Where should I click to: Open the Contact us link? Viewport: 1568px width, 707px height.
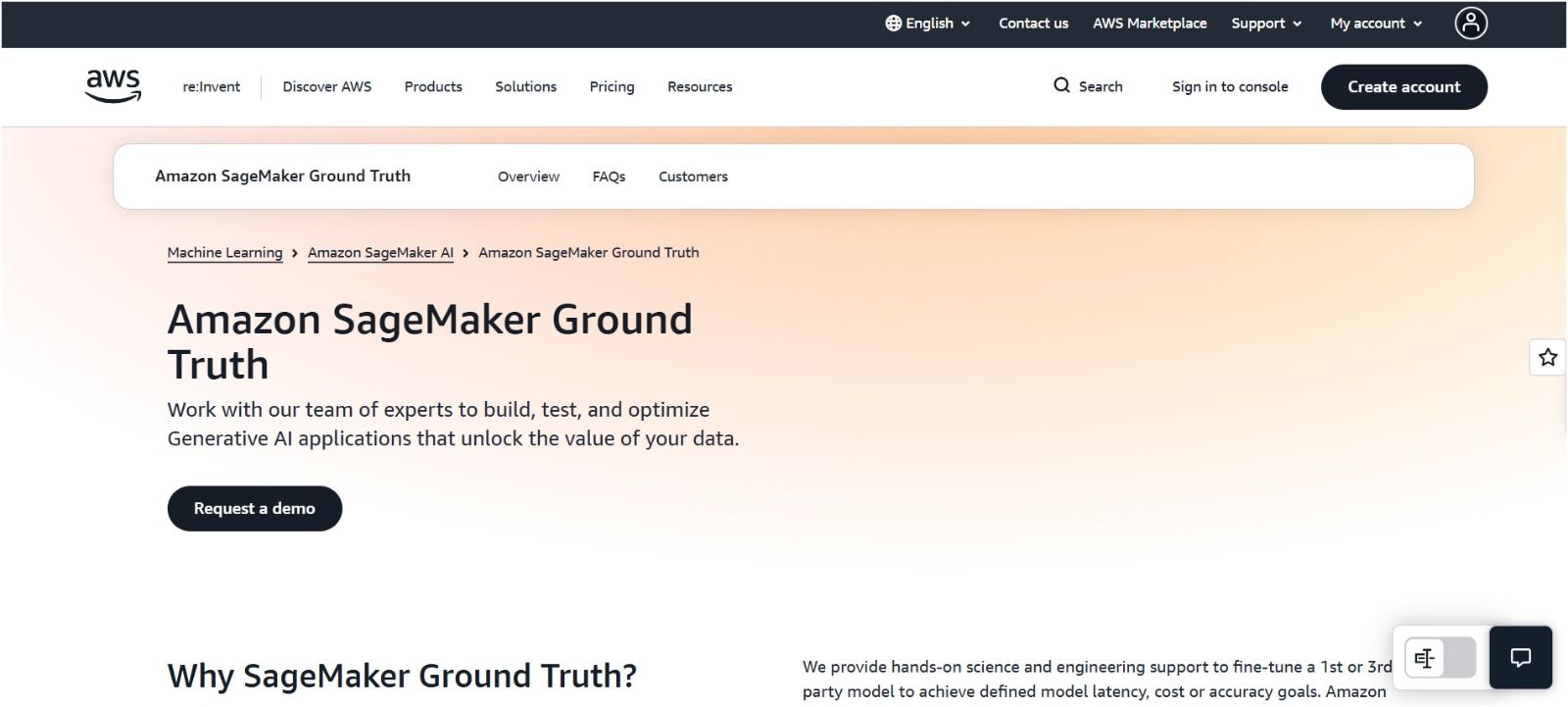1033,24
